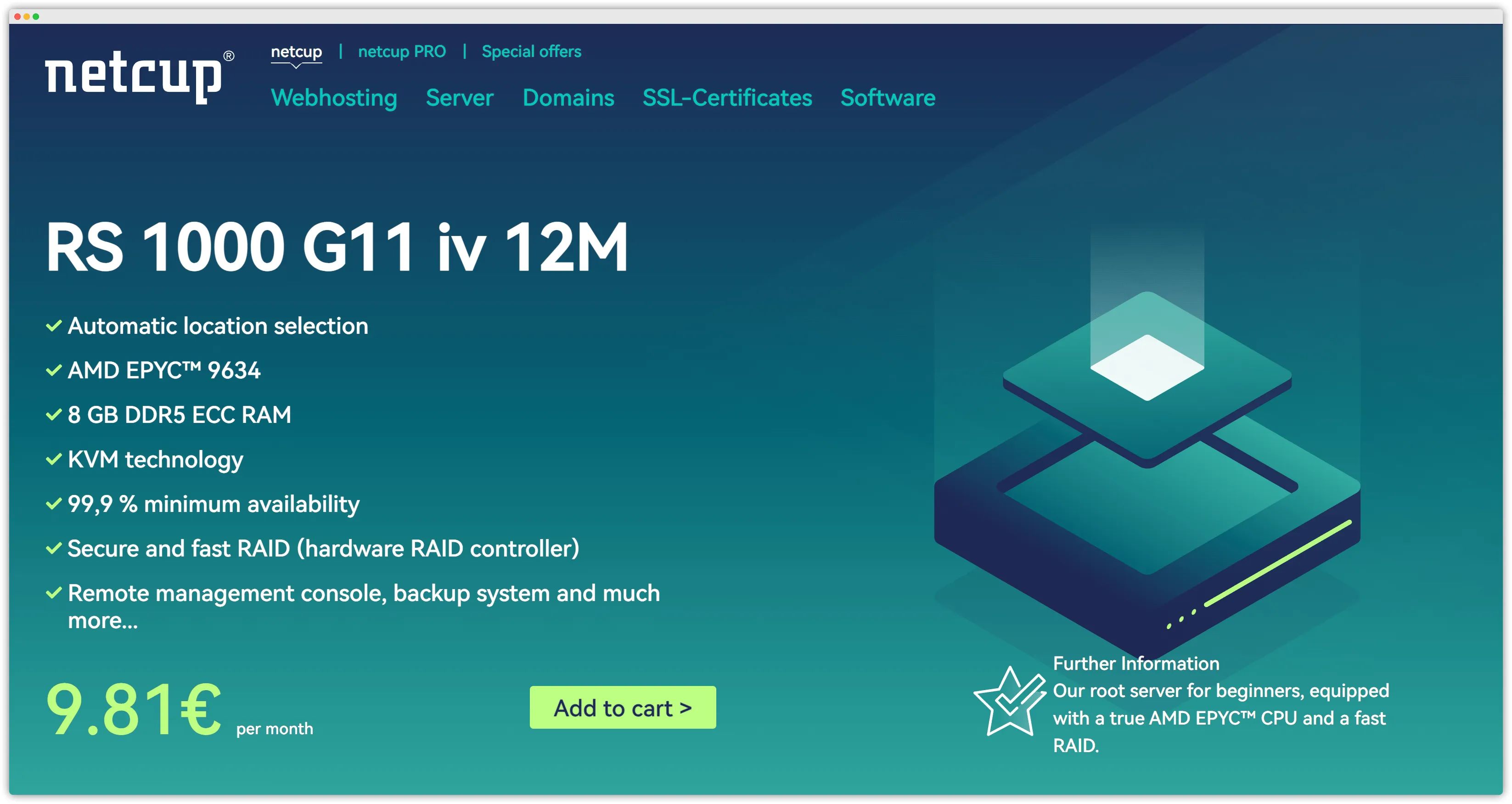
Task: Click the Further Information heading
Action: pyautogui.click(x=1136, y=663)
